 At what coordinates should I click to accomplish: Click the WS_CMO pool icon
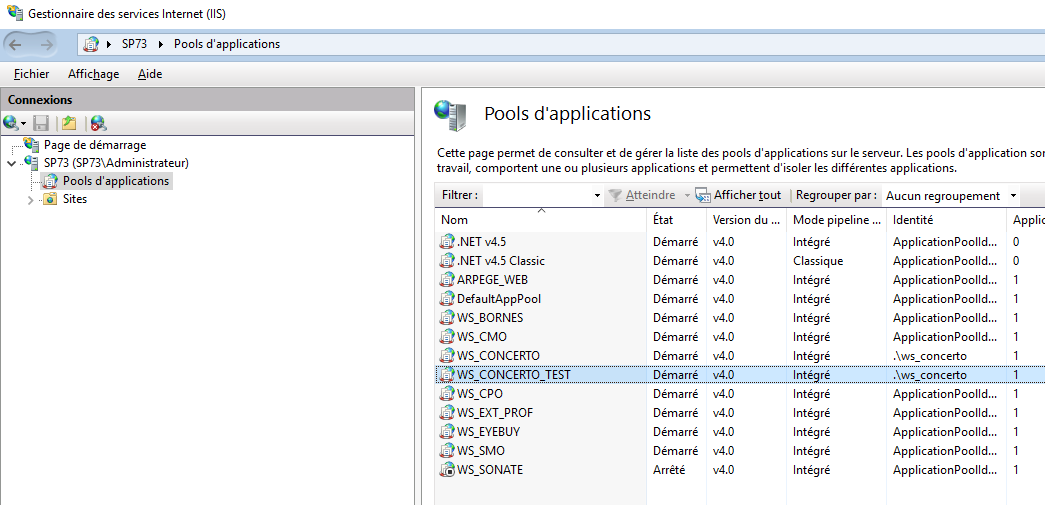coord(447,336)
